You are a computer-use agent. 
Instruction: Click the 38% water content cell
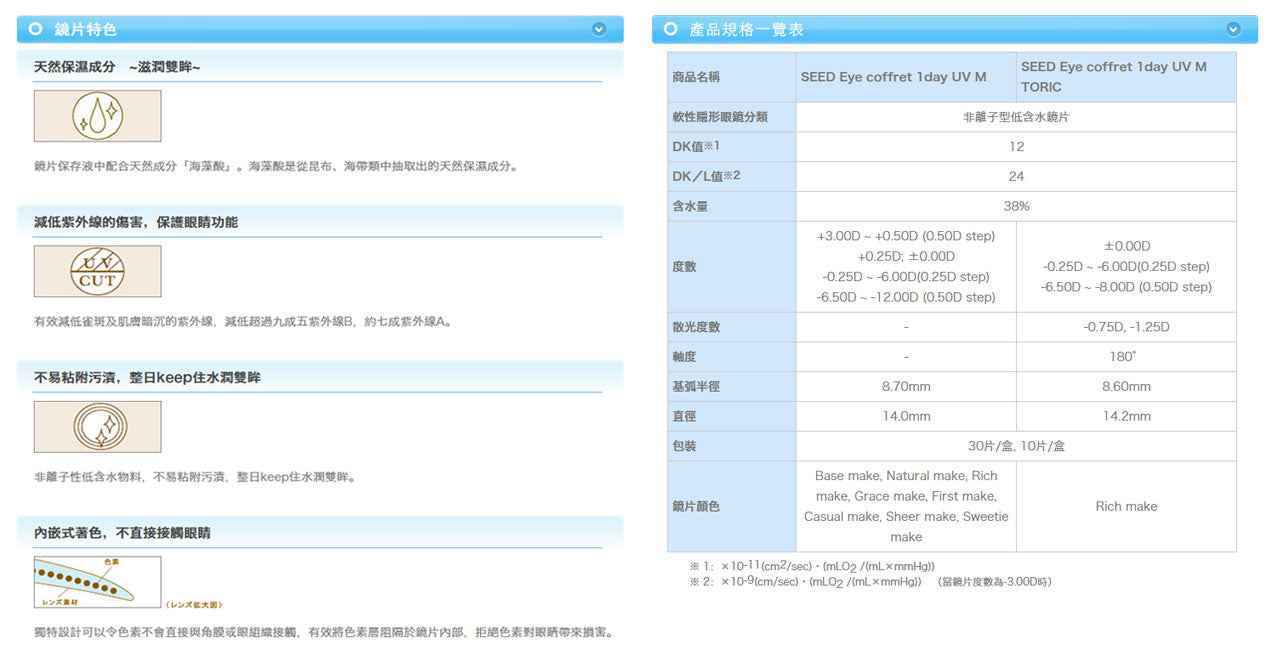[x=1016, y=206]
